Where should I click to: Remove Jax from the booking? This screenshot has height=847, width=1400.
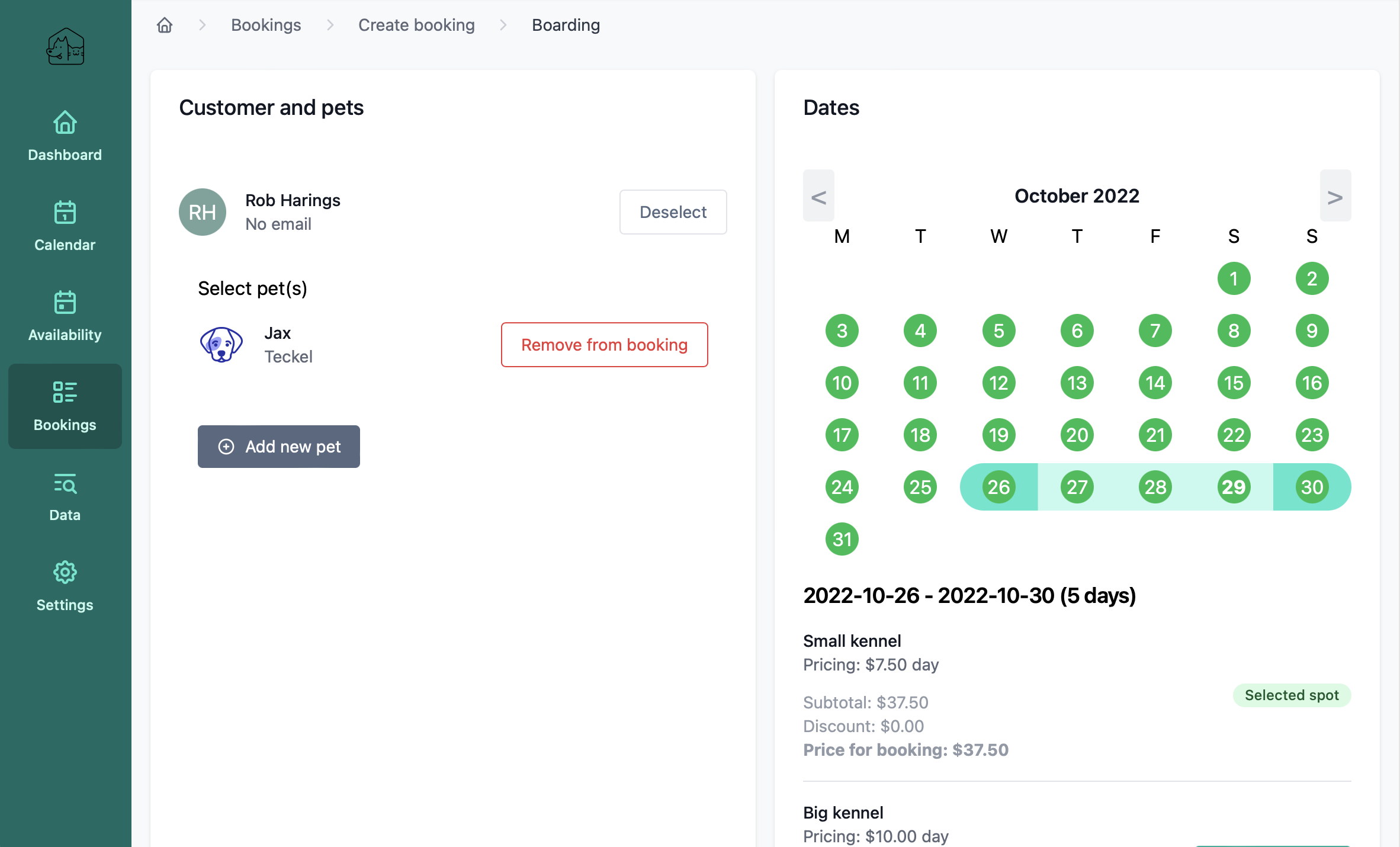(x=603, y=345)
